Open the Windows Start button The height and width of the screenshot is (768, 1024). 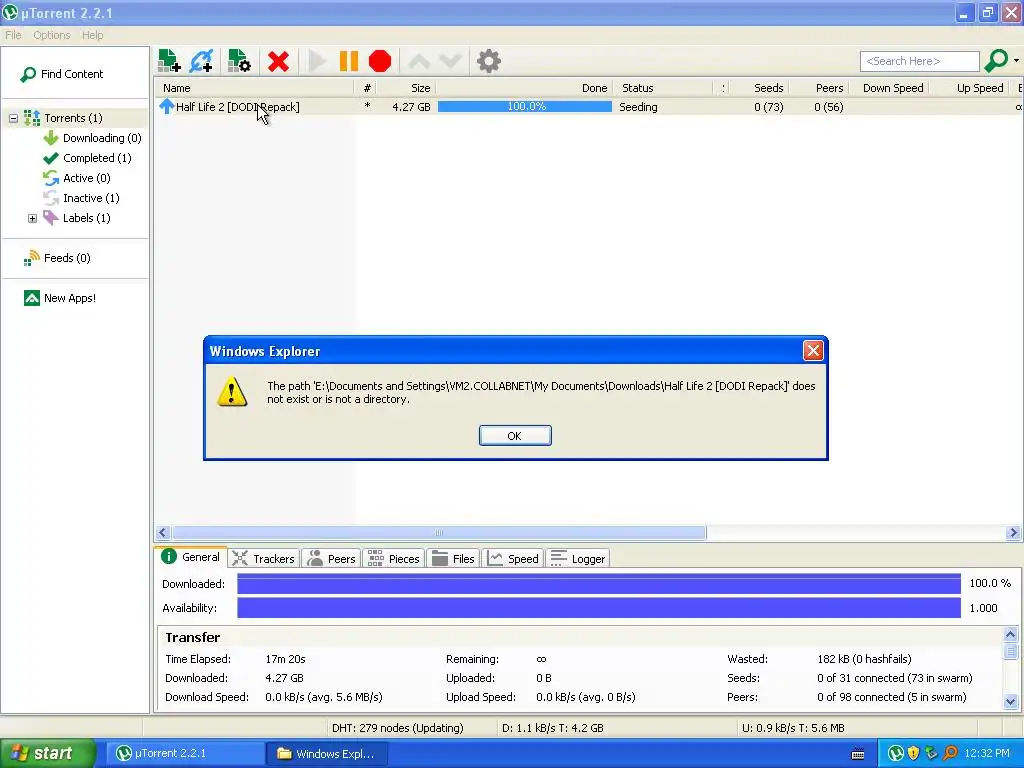[47, 754]
